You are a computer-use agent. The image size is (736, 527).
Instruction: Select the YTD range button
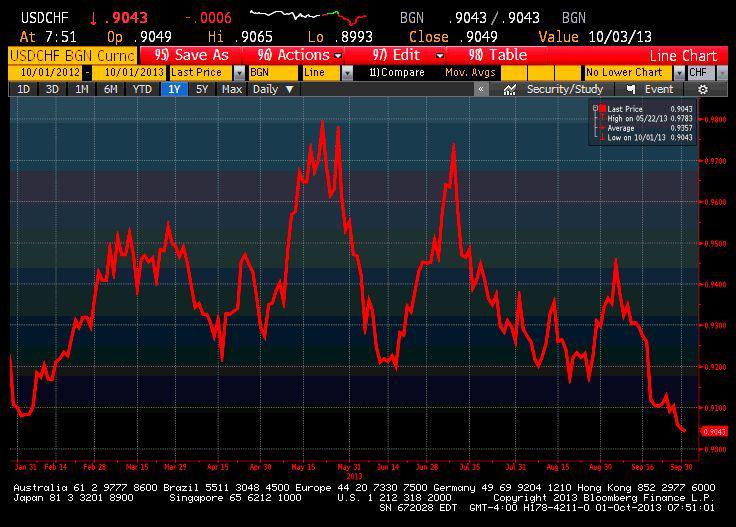pos(142,89)
